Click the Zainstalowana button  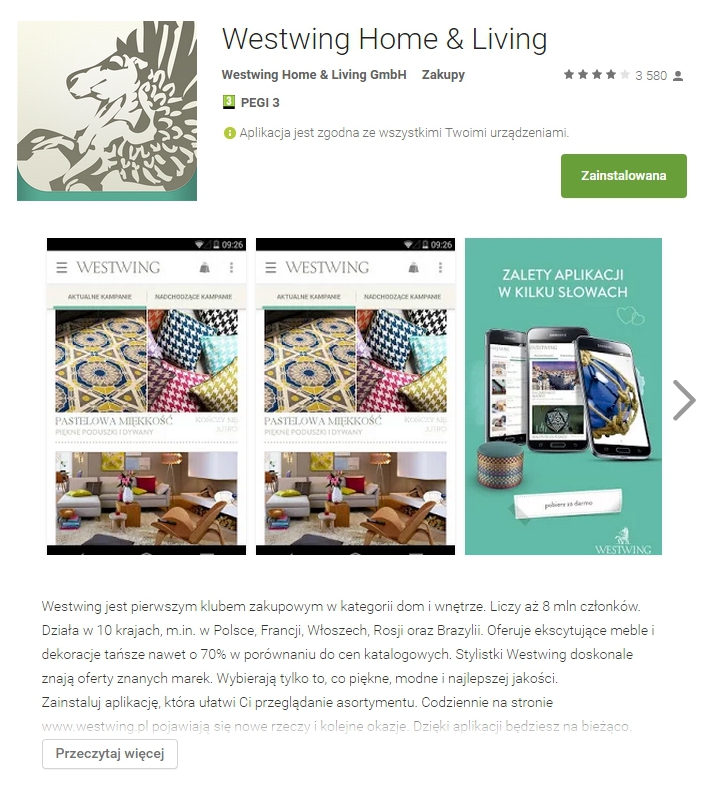(x=623, y=176)
